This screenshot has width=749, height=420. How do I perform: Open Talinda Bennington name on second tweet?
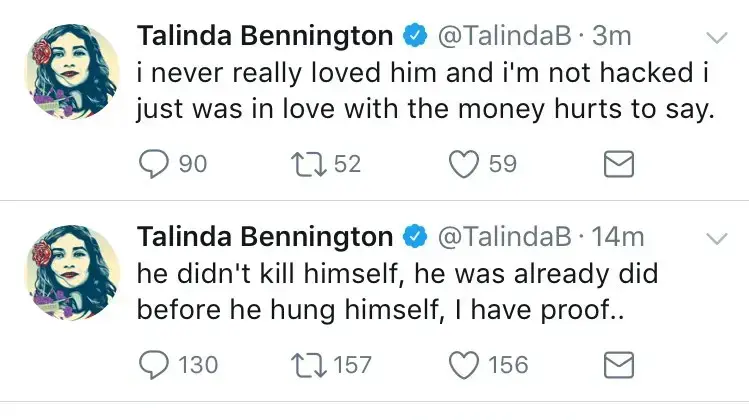265,237
